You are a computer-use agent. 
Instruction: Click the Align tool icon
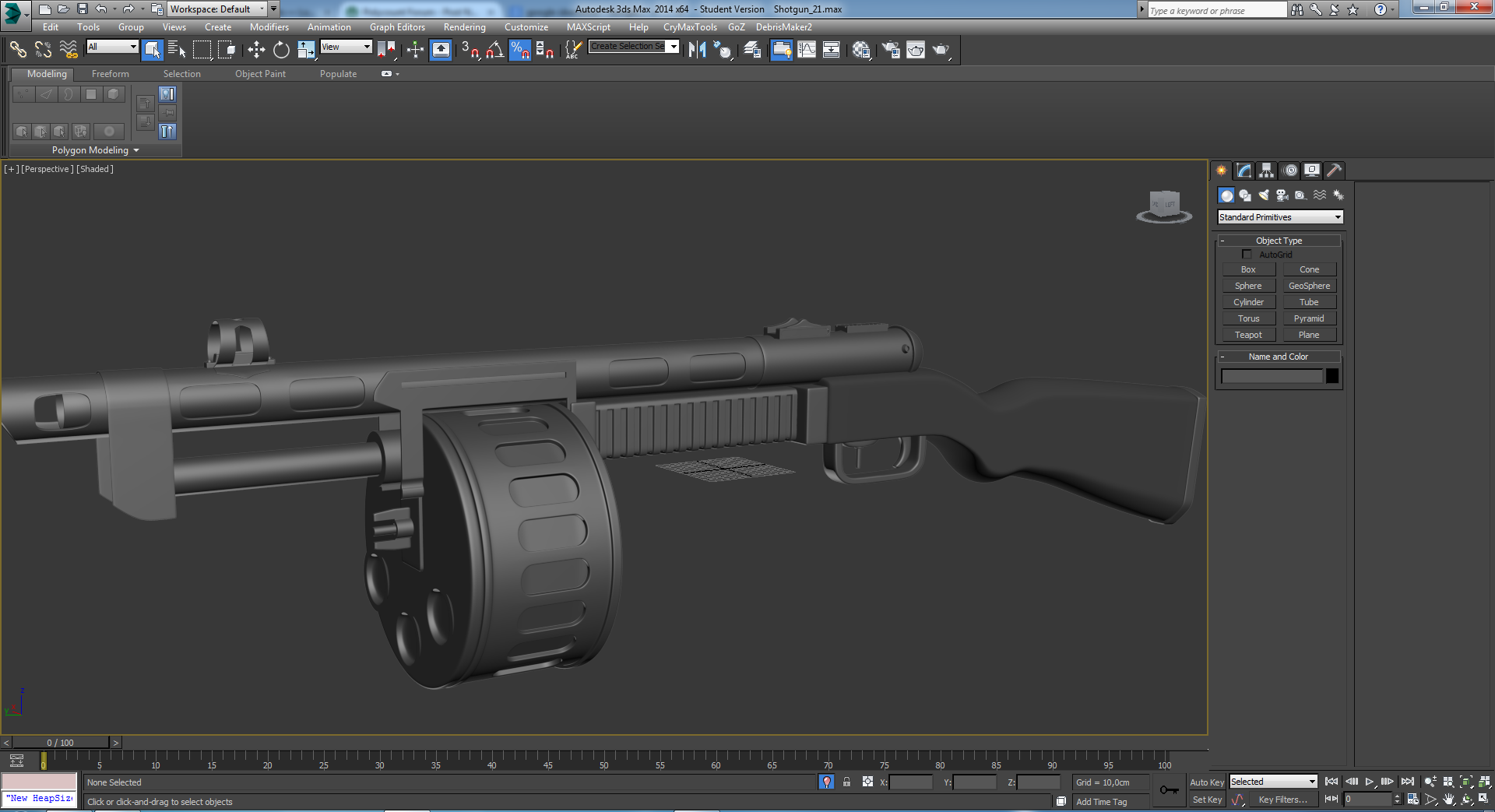pyautogui.click(x=723, y=50)
